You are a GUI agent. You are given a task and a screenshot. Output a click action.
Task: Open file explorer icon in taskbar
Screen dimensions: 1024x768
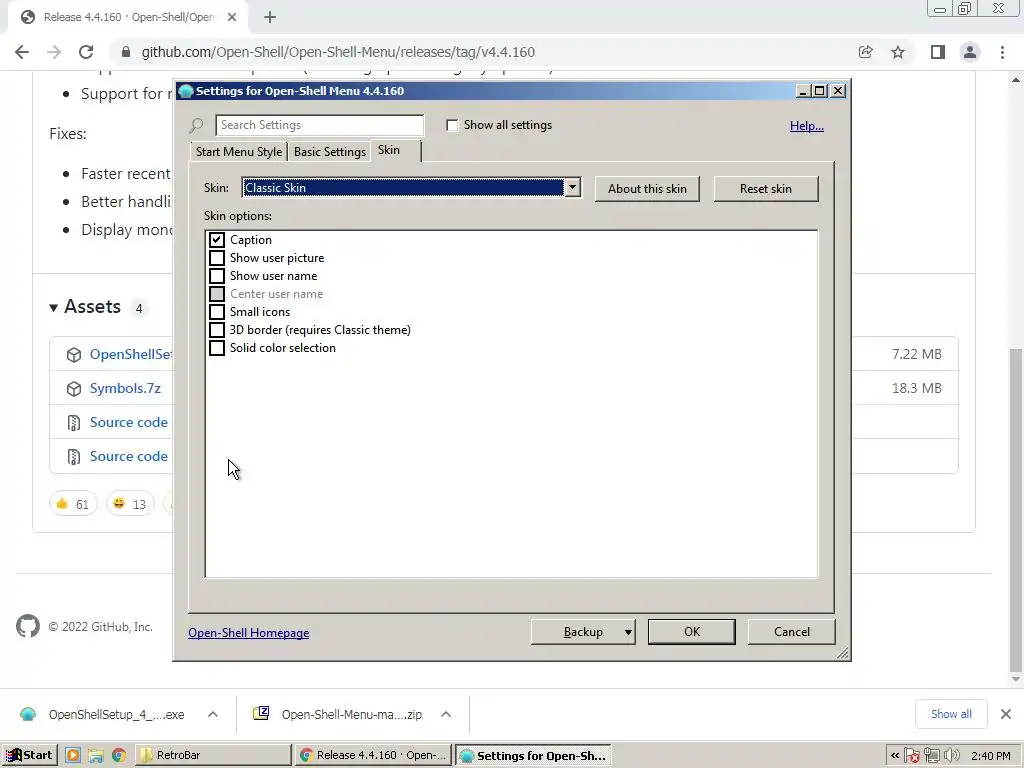95,756
